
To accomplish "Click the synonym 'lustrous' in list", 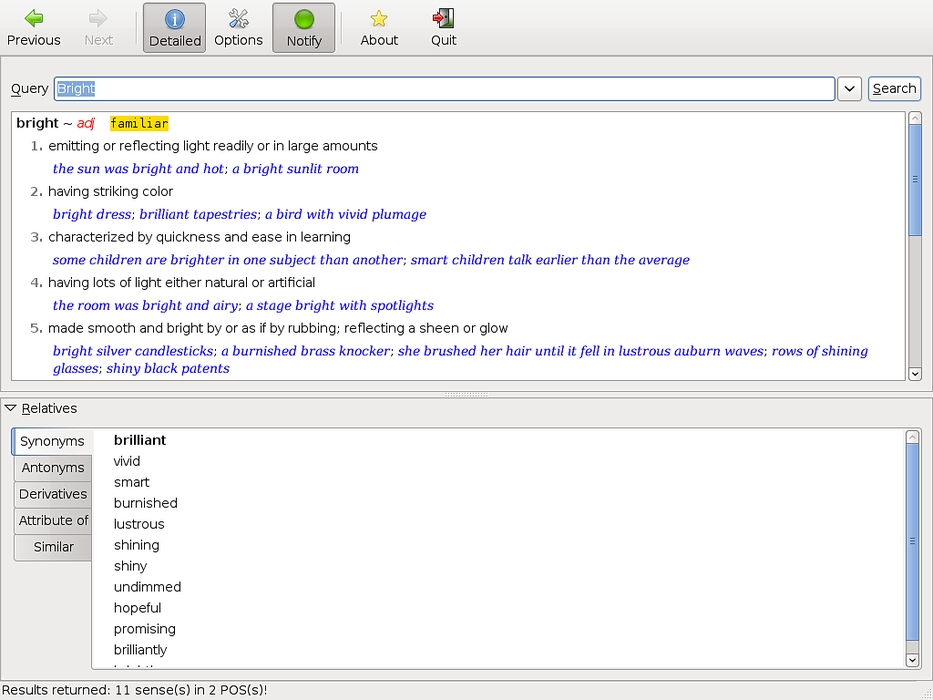I will (x=139, y=524).
